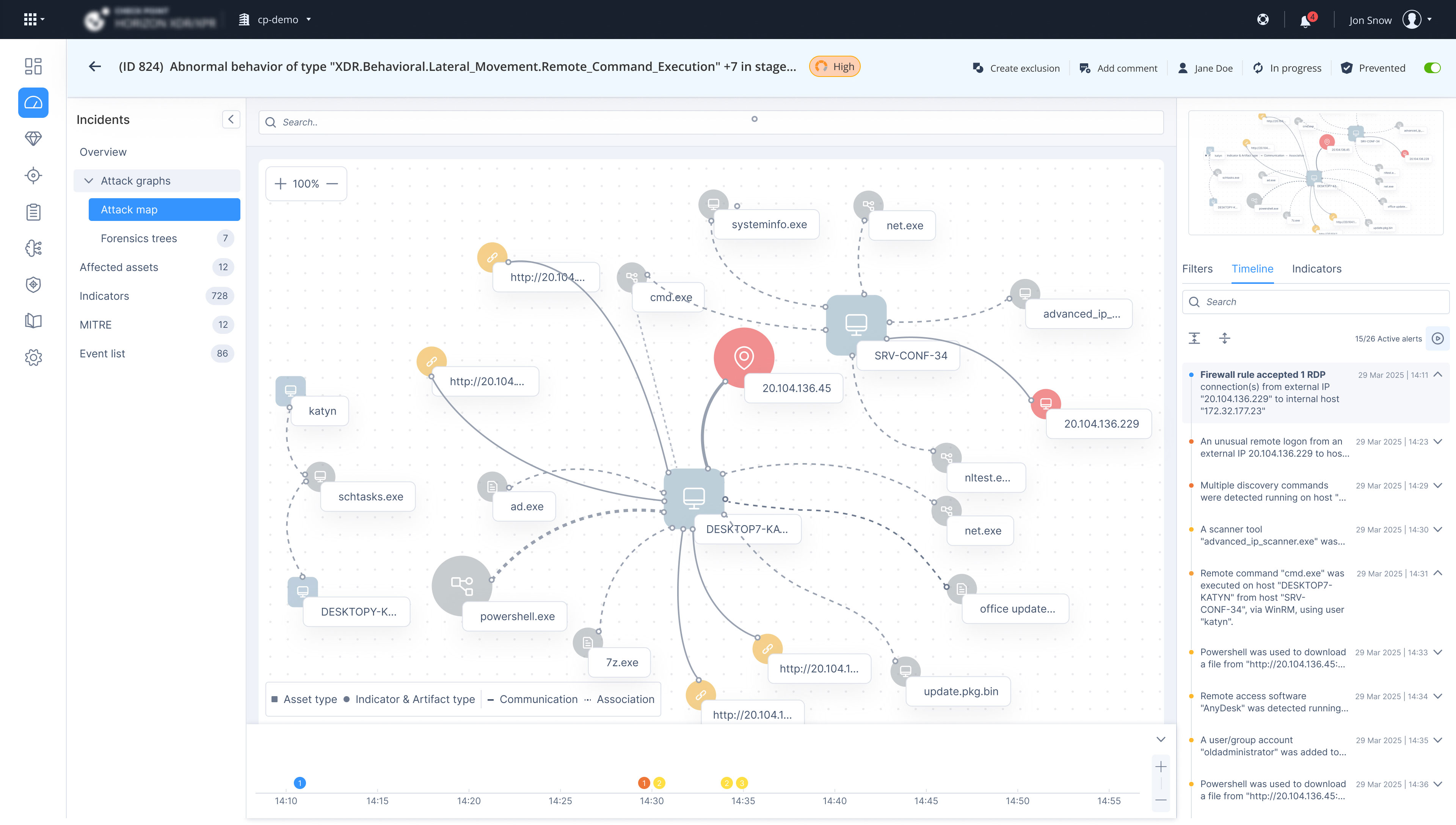The image size is (1456, 825).
Task: Open the apps grid menu
Action: (x=33, y=19)
